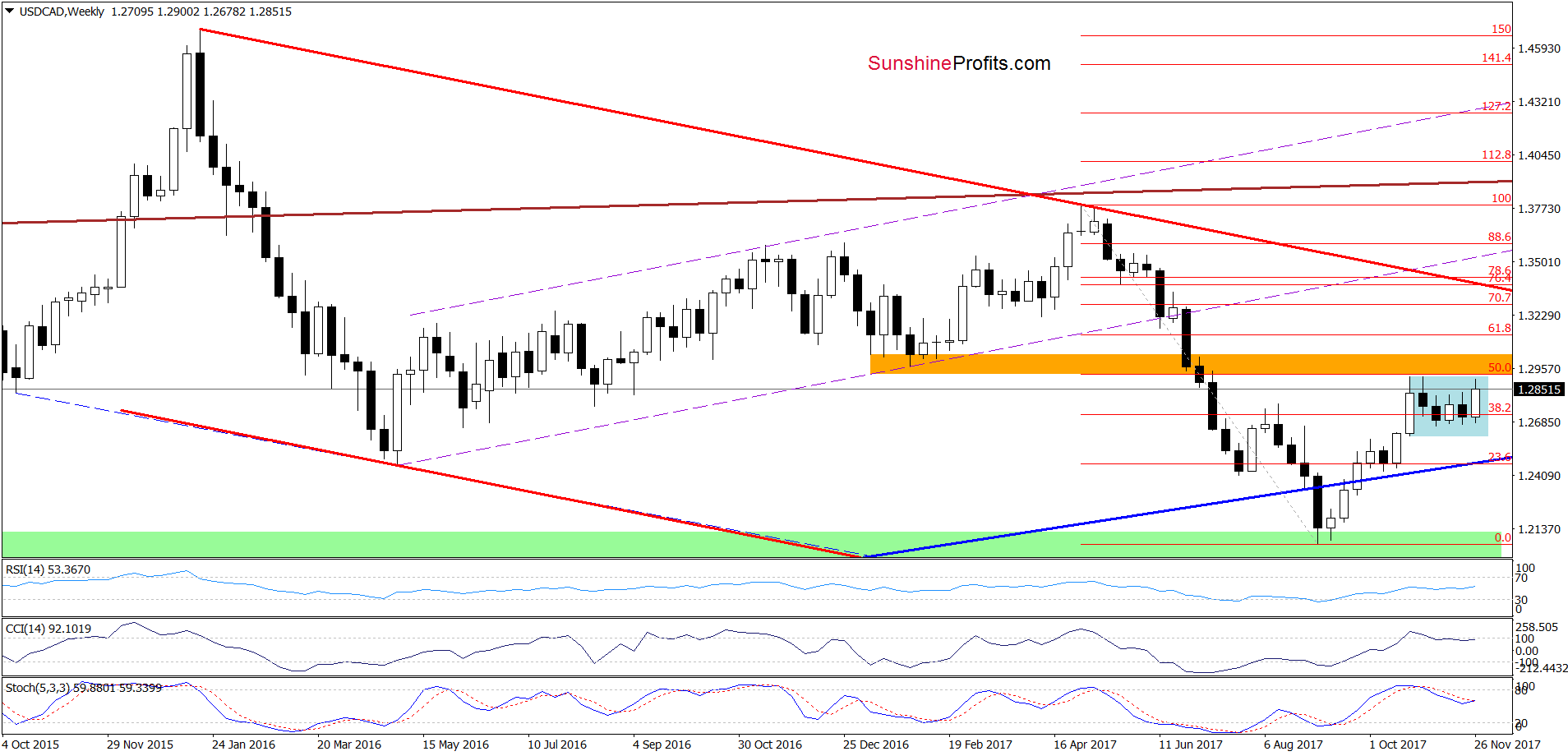Click the 15 May 2016 date label
Image resolution: width=1568 pixels, height=756 pixels.
click(x=455, y=744)
